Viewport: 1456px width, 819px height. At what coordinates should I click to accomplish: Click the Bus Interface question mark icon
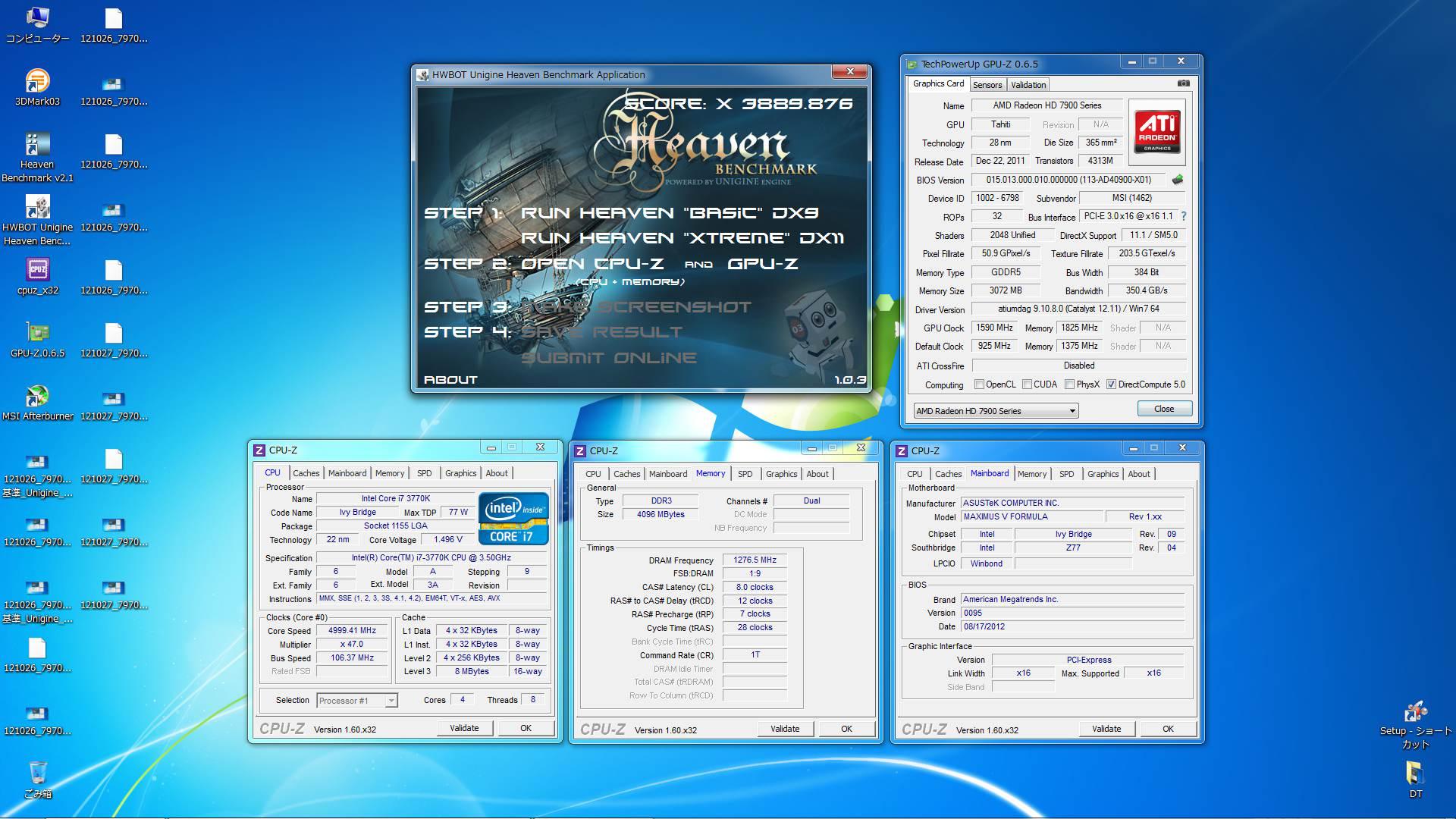(1183, 216)
